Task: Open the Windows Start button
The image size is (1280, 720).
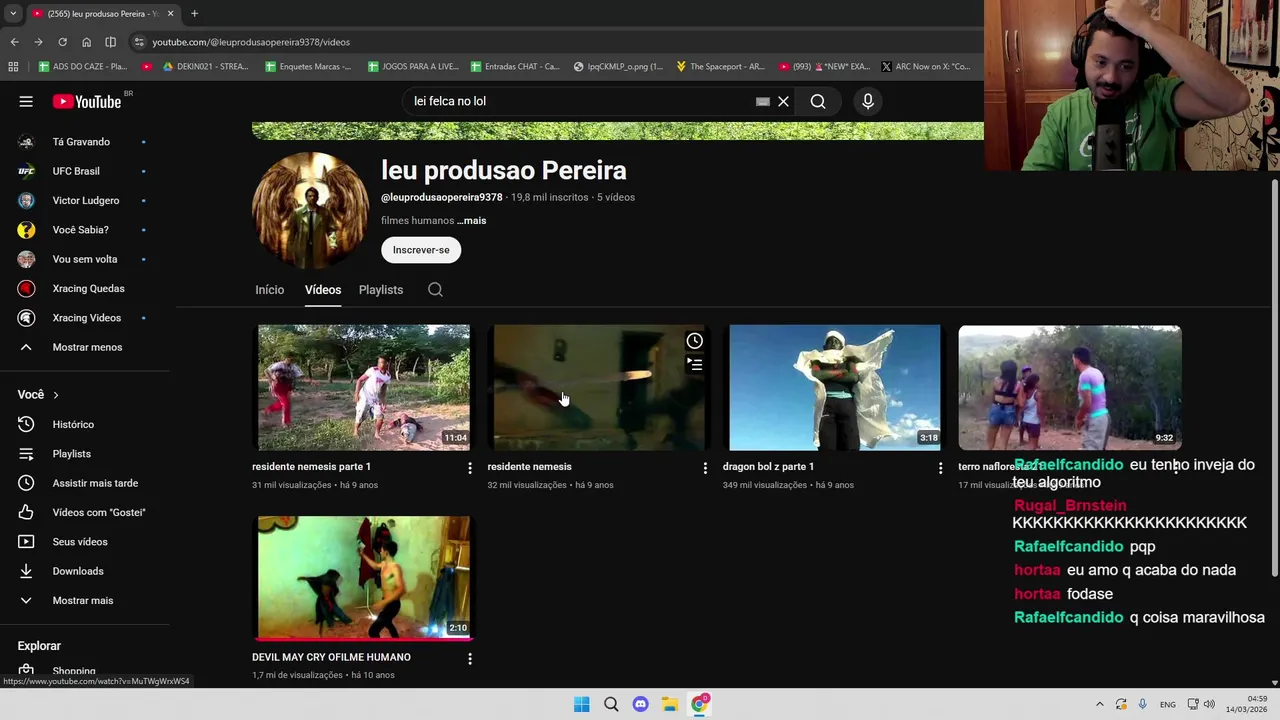Action: 581,704
